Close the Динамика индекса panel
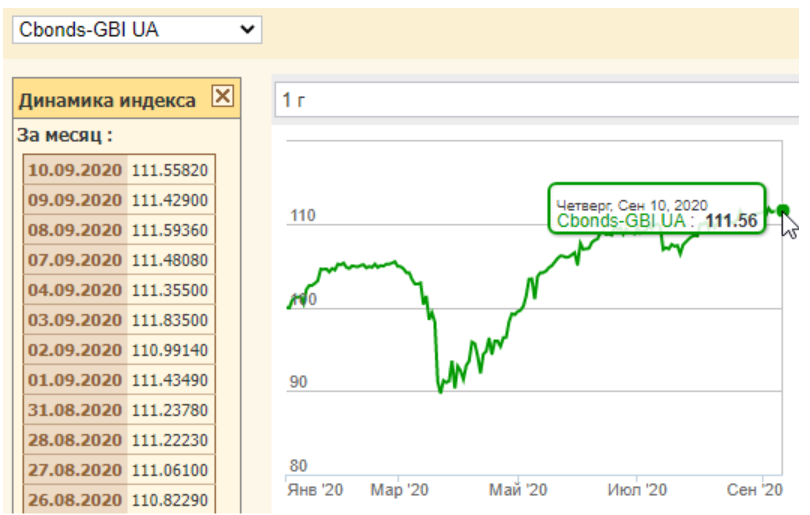This screenshot has width=810, height=515. tap(223, 96)
